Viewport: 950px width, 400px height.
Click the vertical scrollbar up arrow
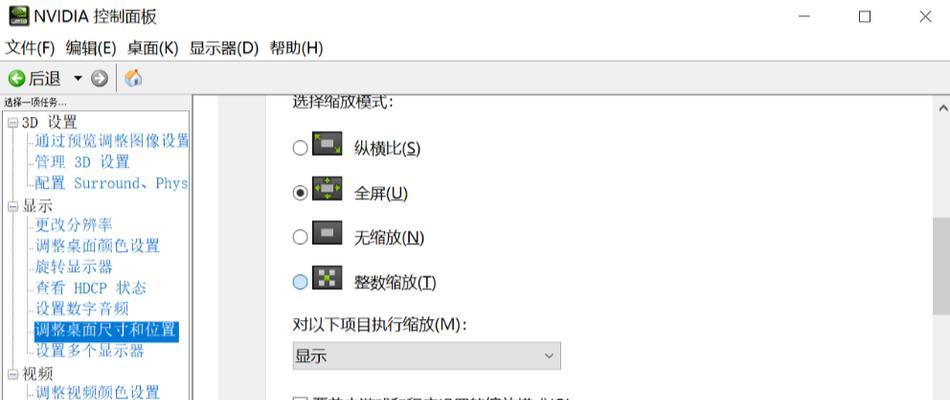[x=943, y=108]
